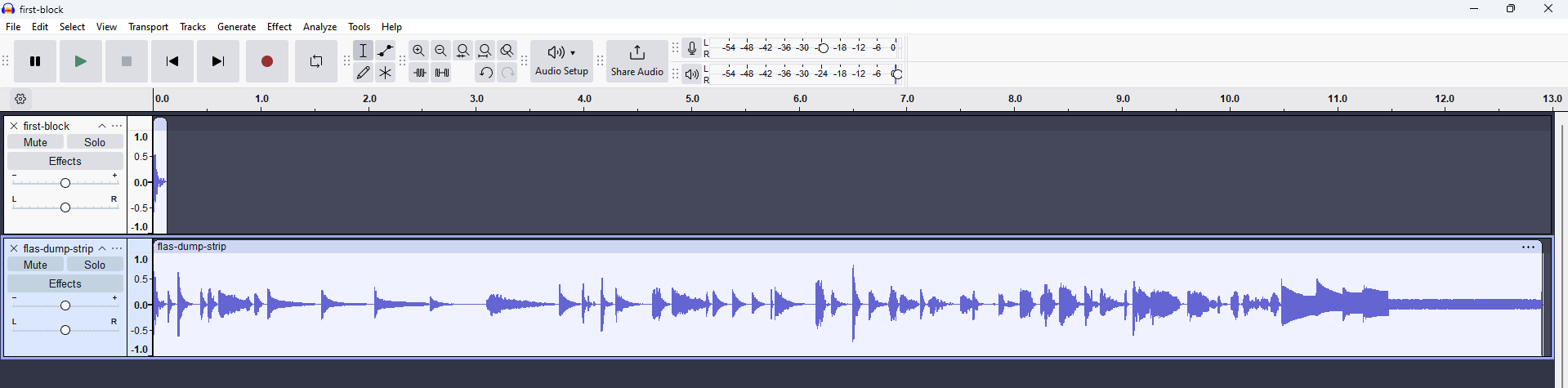
Task: Click the Zoom Out magnifier
Action: click(x=441, y=51)
